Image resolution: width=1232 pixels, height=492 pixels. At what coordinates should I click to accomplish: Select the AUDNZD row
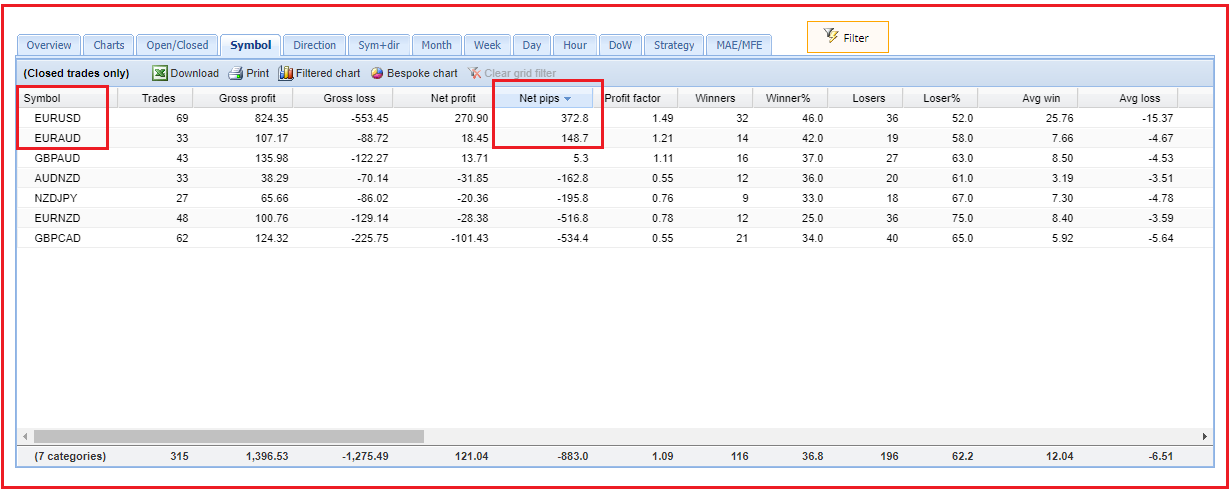615,178
